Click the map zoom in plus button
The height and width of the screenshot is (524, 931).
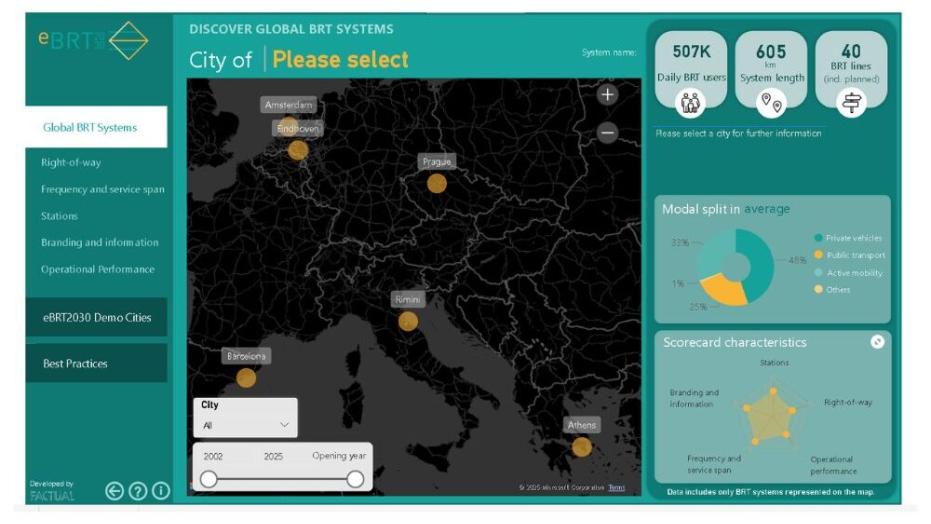click(607, 95)
